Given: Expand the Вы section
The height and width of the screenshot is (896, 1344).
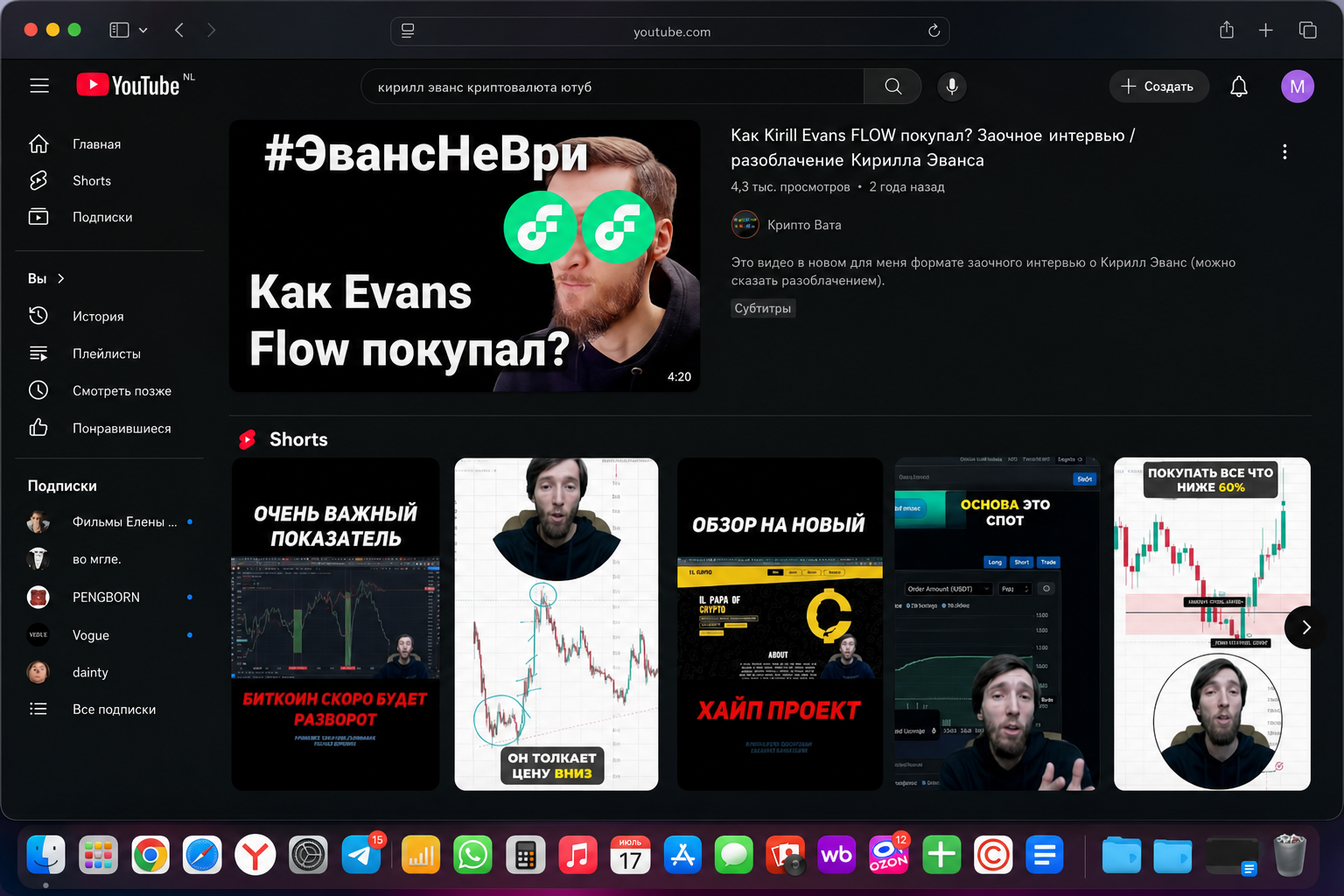Looking at the screenshot, I should pyautogui.click(x=46, y=278).
